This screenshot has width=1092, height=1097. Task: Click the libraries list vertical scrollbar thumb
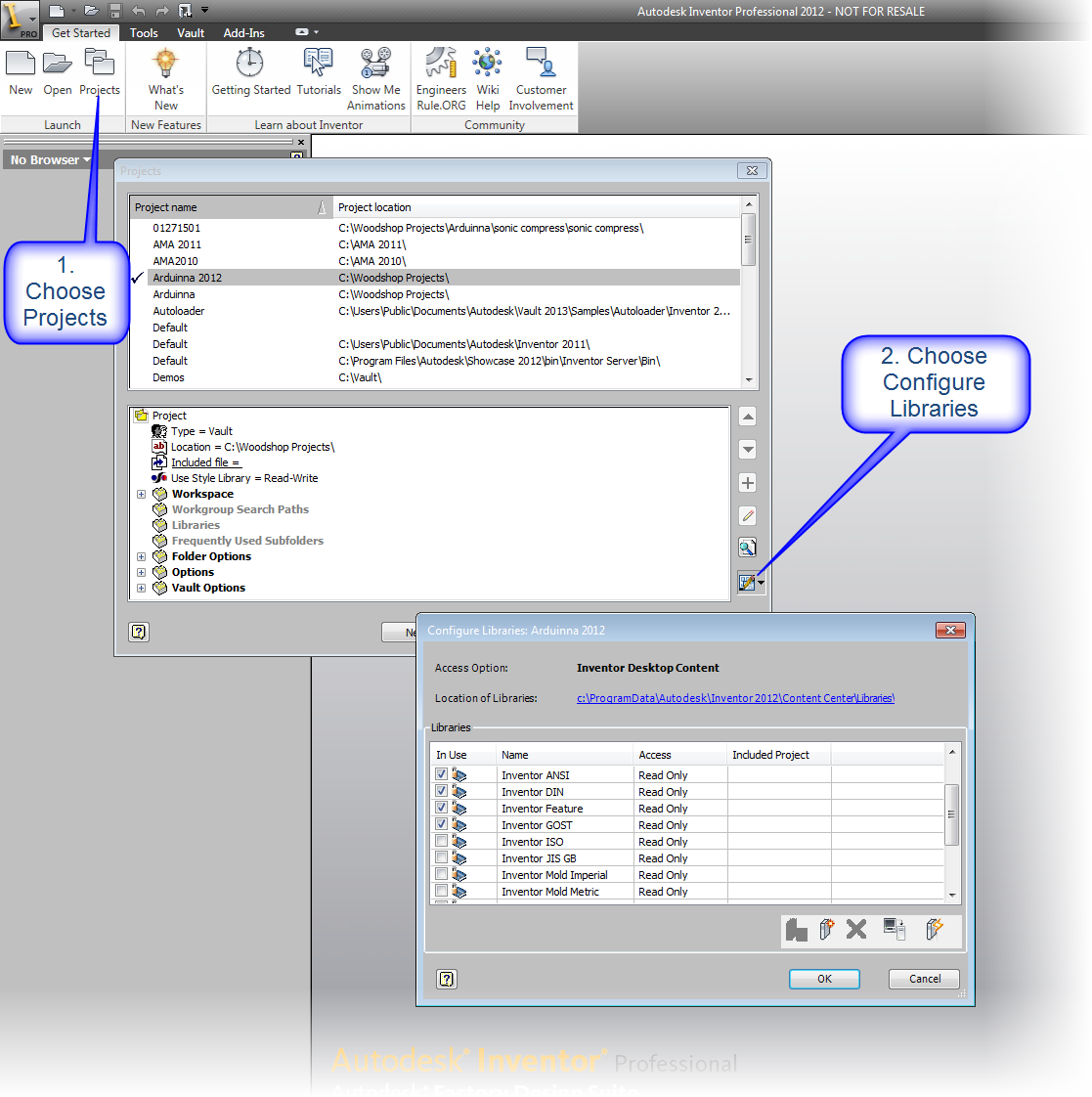(951, 815)
